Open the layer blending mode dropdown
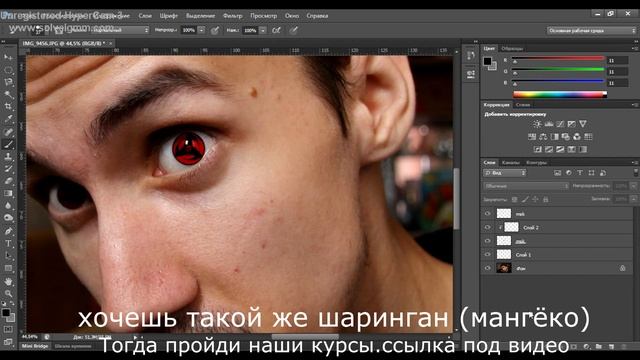Screen dimensions: 640x360 coord(526,186)
